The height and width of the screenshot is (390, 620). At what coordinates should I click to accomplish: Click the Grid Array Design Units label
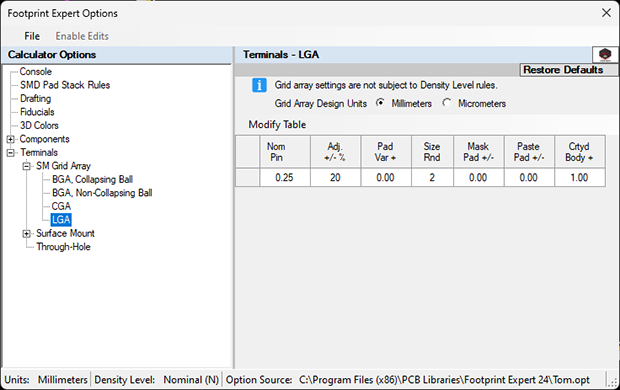point(321,104)
